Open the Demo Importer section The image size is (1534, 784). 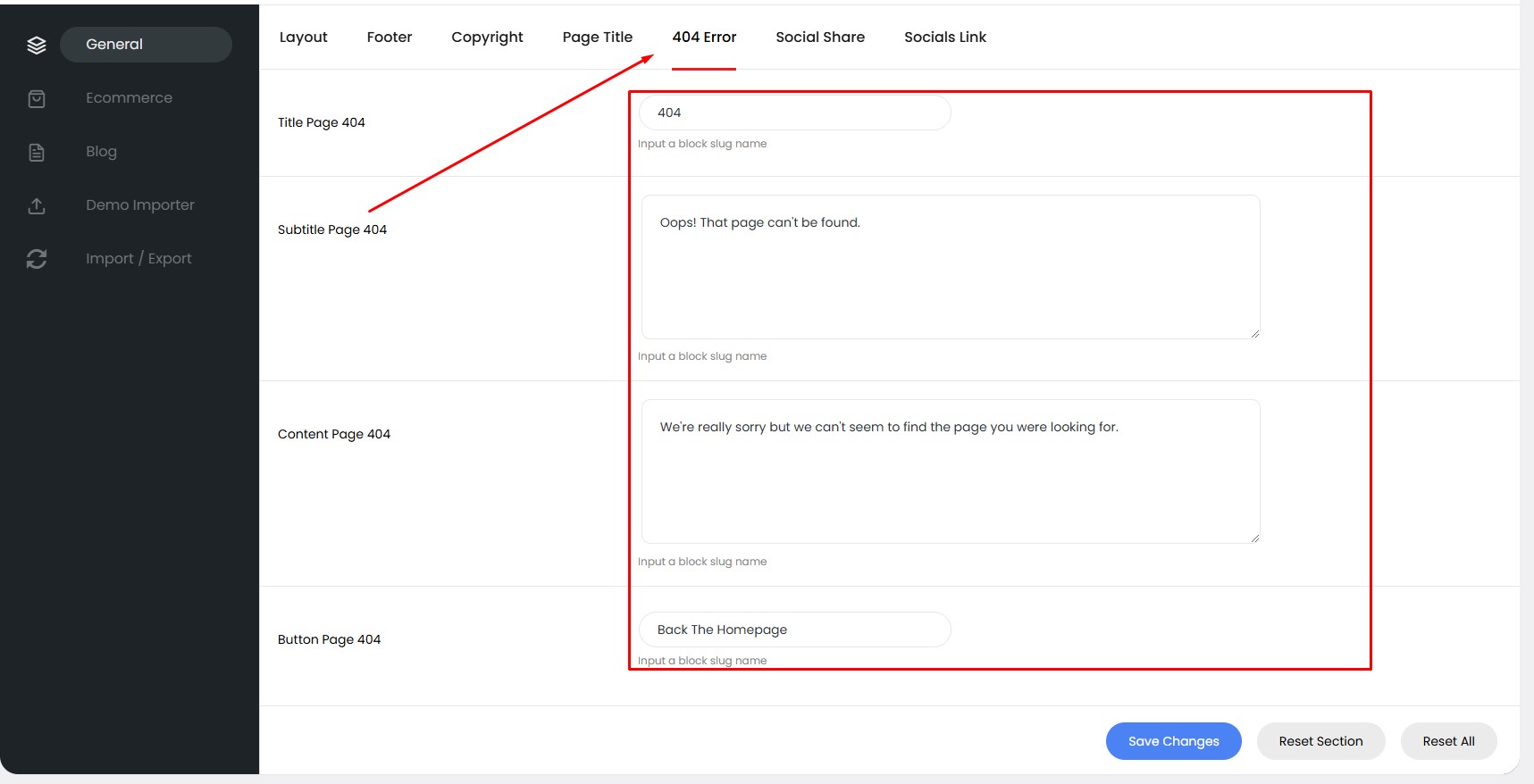point(139,205)
